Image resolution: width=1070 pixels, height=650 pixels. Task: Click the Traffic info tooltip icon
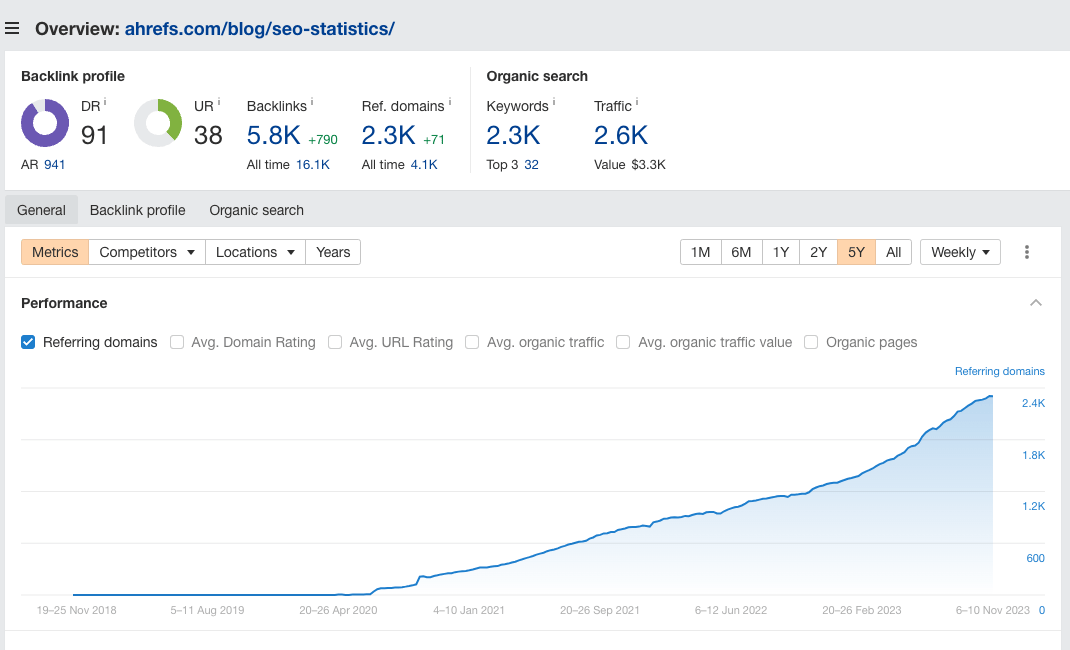click(639, 102)
